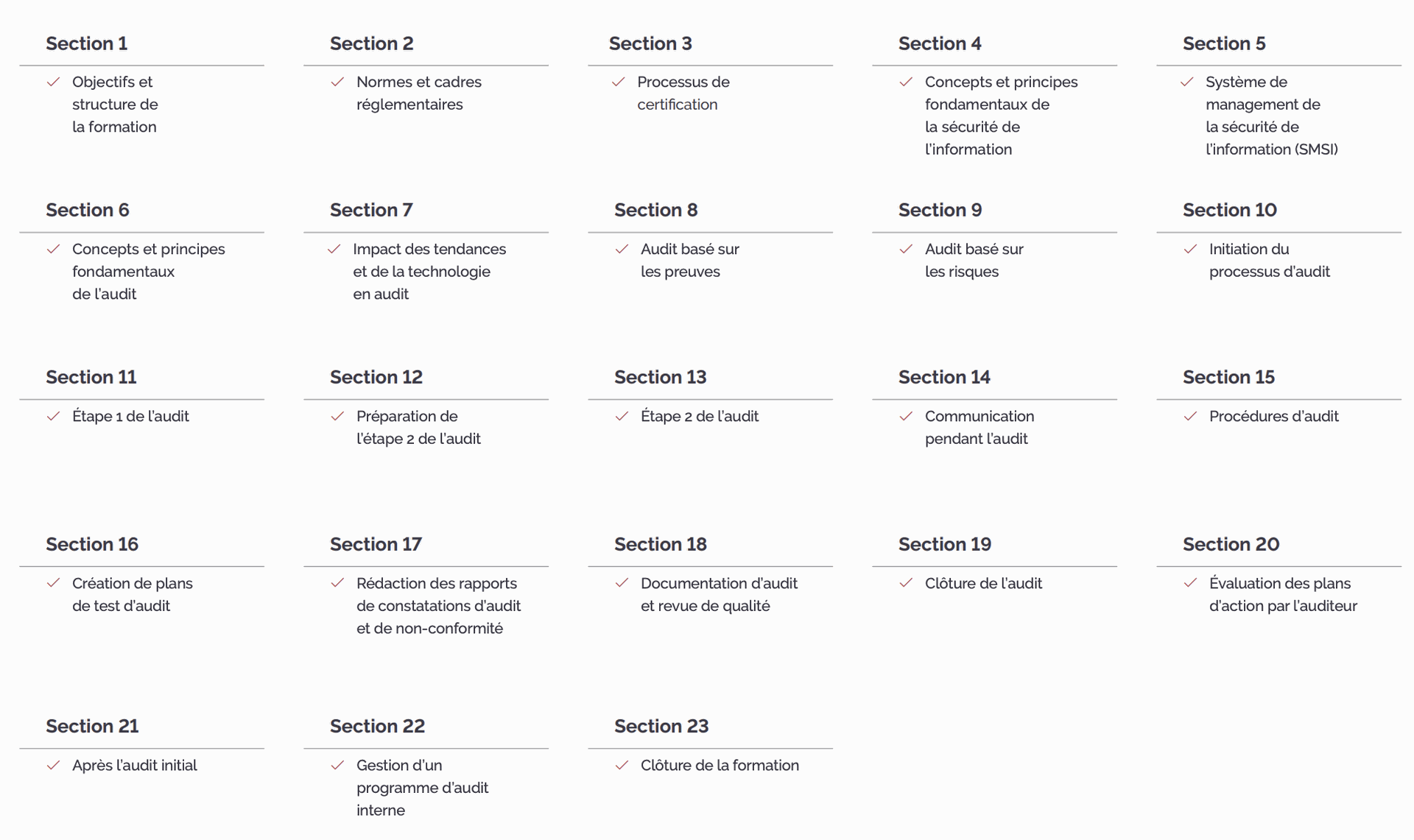The height and width of the screenshot is (840, 1414).
Task: Select Documentation d'audit et revue de qualité
Action: pyautogui.click(x=718, y=595)
